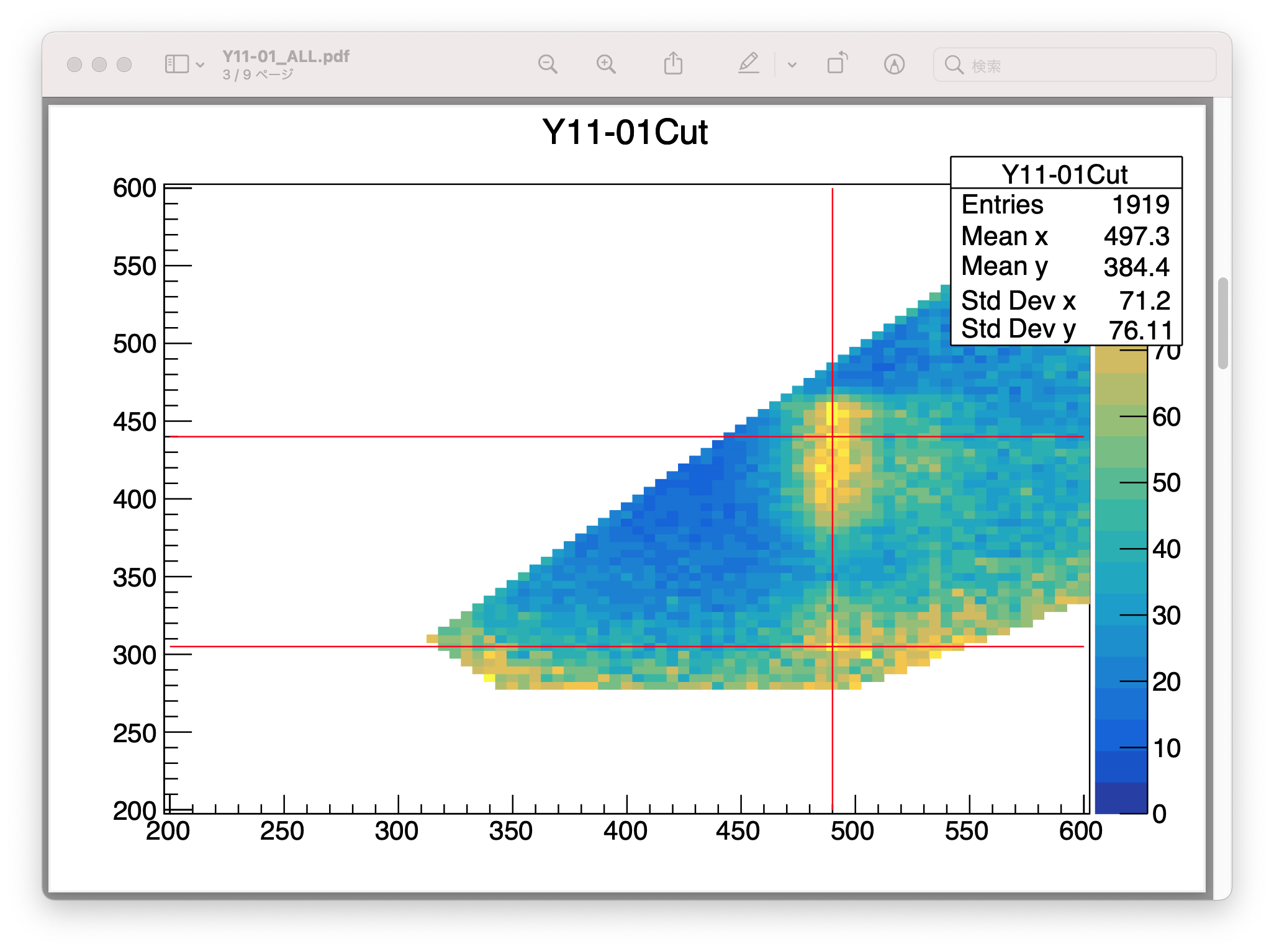1274x952 pixels.
Task: Click the x-axis label 250
Action: [x=282, y=831]
